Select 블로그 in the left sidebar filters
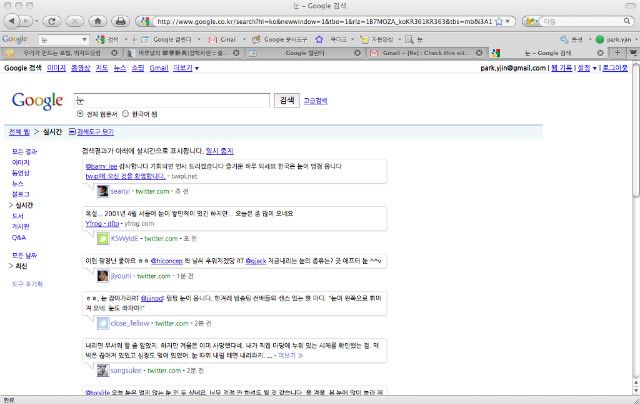The width and height of the screenshot is (640, 404). pos(20,194)
